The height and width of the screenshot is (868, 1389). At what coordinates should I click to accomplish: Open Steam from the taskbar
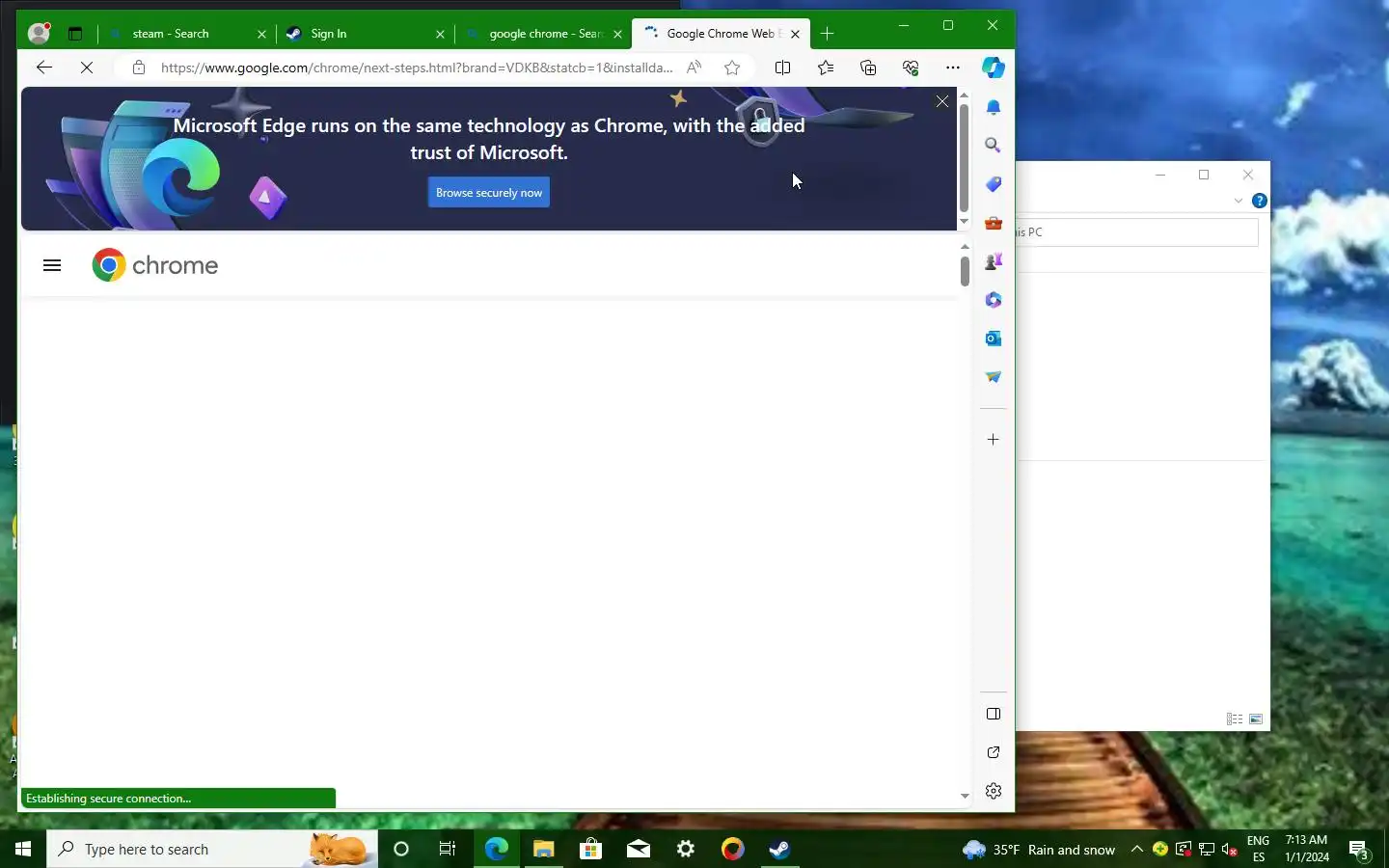point(779,849)
